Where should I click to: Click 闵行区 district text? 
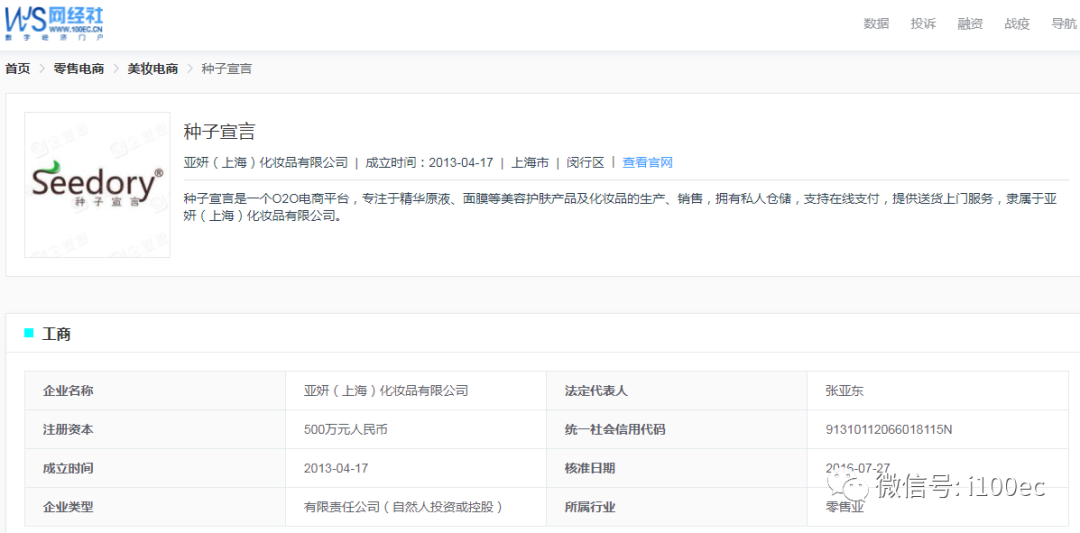pyautogui.click(x=585, y=163)
